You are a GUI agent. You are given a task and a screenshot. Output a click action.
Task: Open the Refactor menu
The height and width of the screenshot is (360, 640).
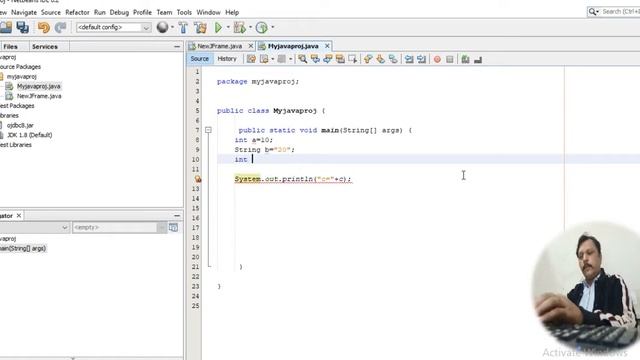pyautogui.click(x=77, y=12)
